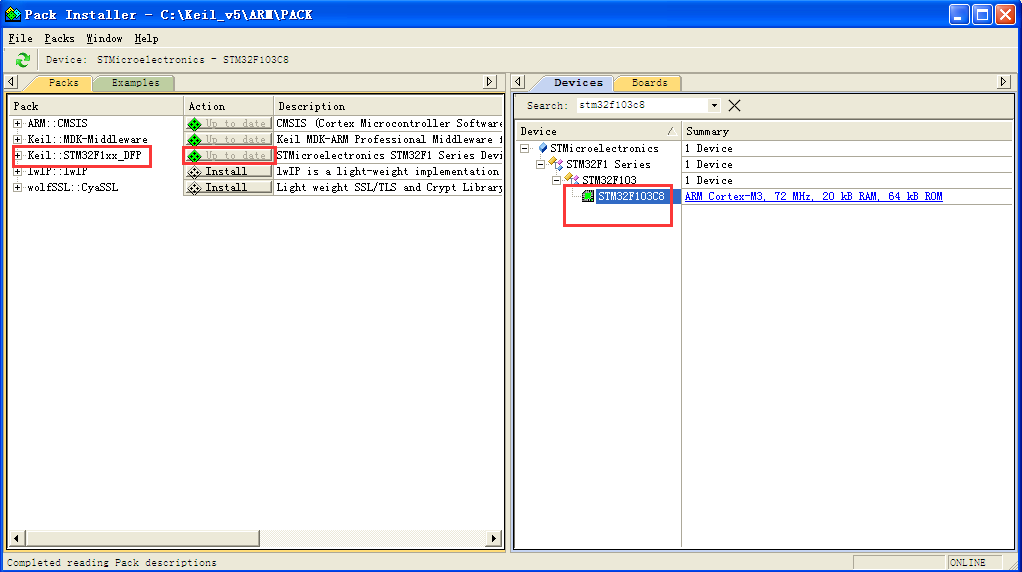The image size is (1022, 572).
Task: Sort by the Device column header
Action: [x=598, y=131]
